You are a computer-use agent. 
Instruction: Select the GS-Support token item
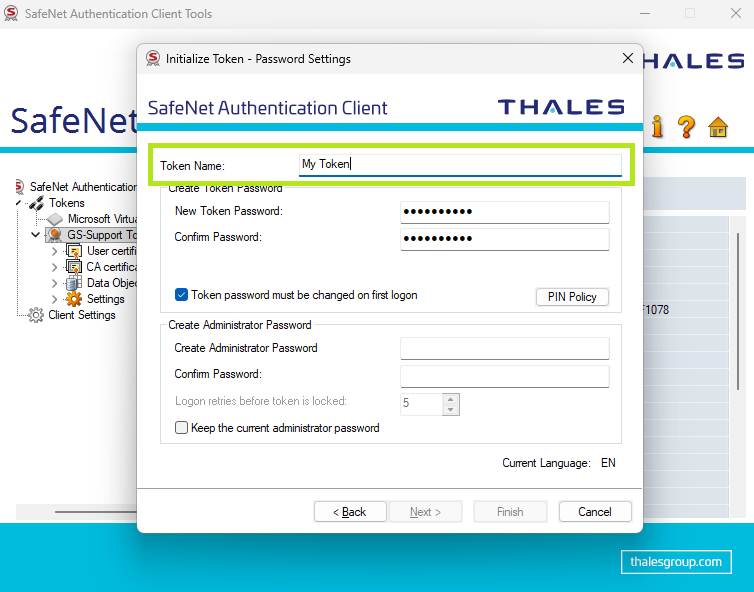[101, 235]
